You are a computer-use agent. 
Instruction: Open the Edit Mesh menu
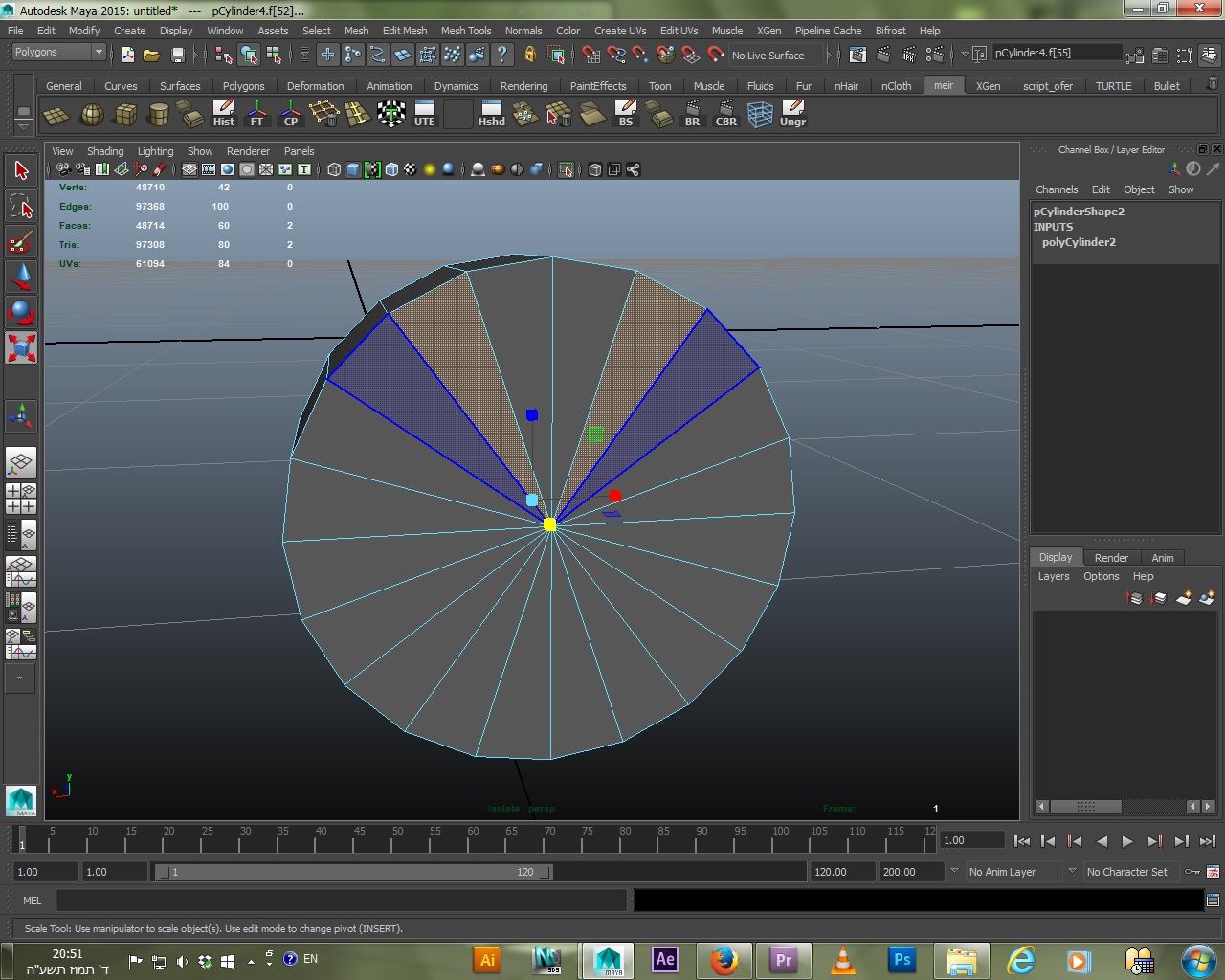coord(404,31)
